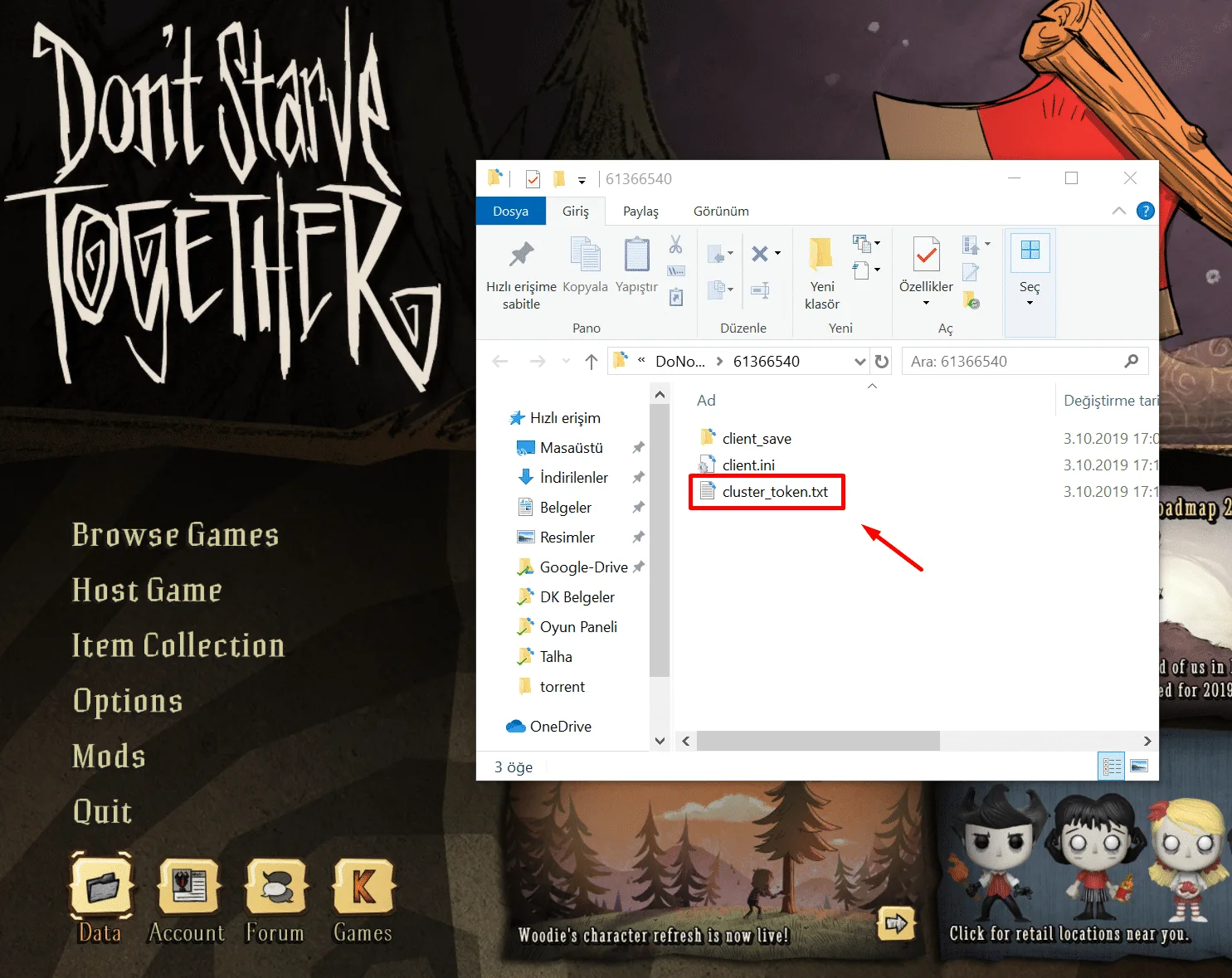Sort by Değiştirme tarihi column header
The image size is (1232, 978).
[1111, 401]
